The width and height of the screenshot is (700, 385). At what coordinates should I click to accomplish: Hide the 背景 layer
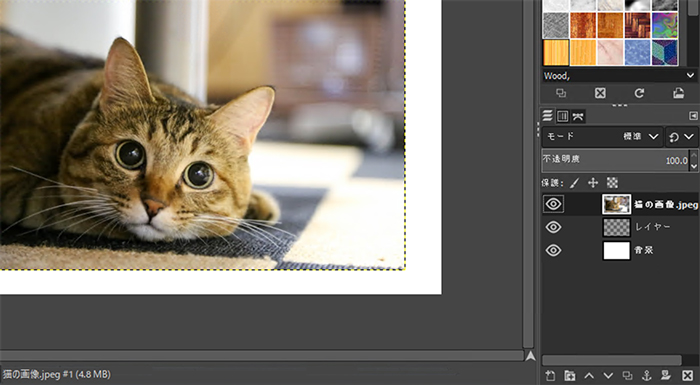point(554,250)
